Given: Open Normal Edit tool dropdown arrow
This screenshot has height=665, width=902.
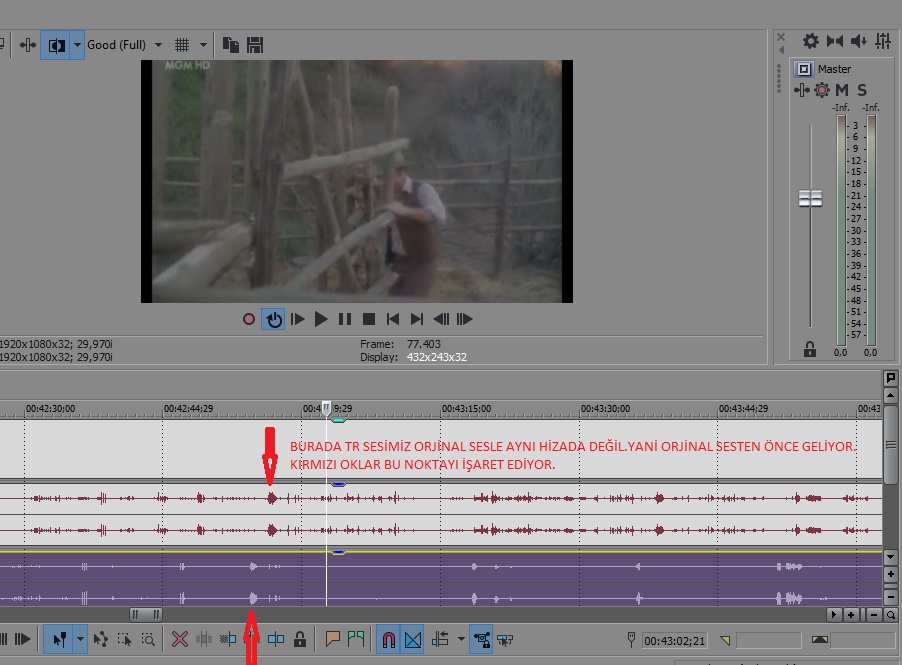Looking at the screenshot, I should (x=80, y=639).
